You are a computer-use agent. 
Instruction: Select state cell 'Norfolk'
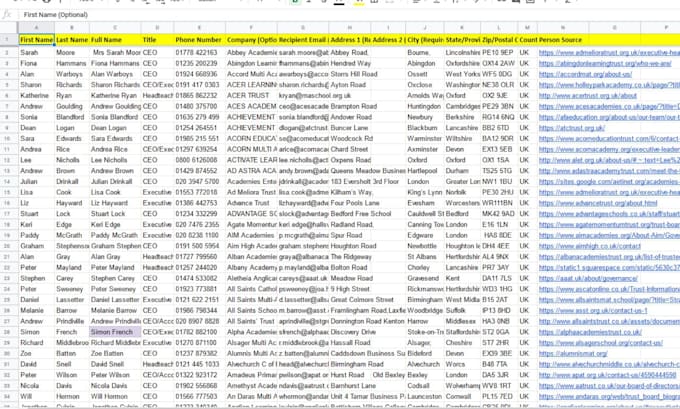462,193
